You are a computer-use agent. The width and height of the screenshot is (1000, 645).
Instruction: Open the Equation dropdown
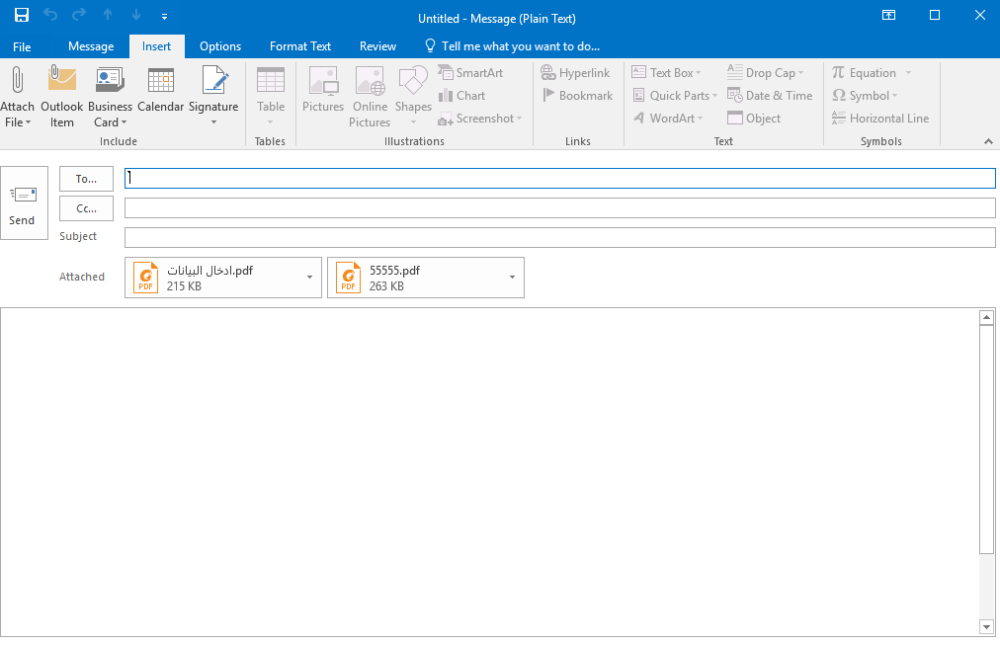pyautogui.click(x=871, y=73)
